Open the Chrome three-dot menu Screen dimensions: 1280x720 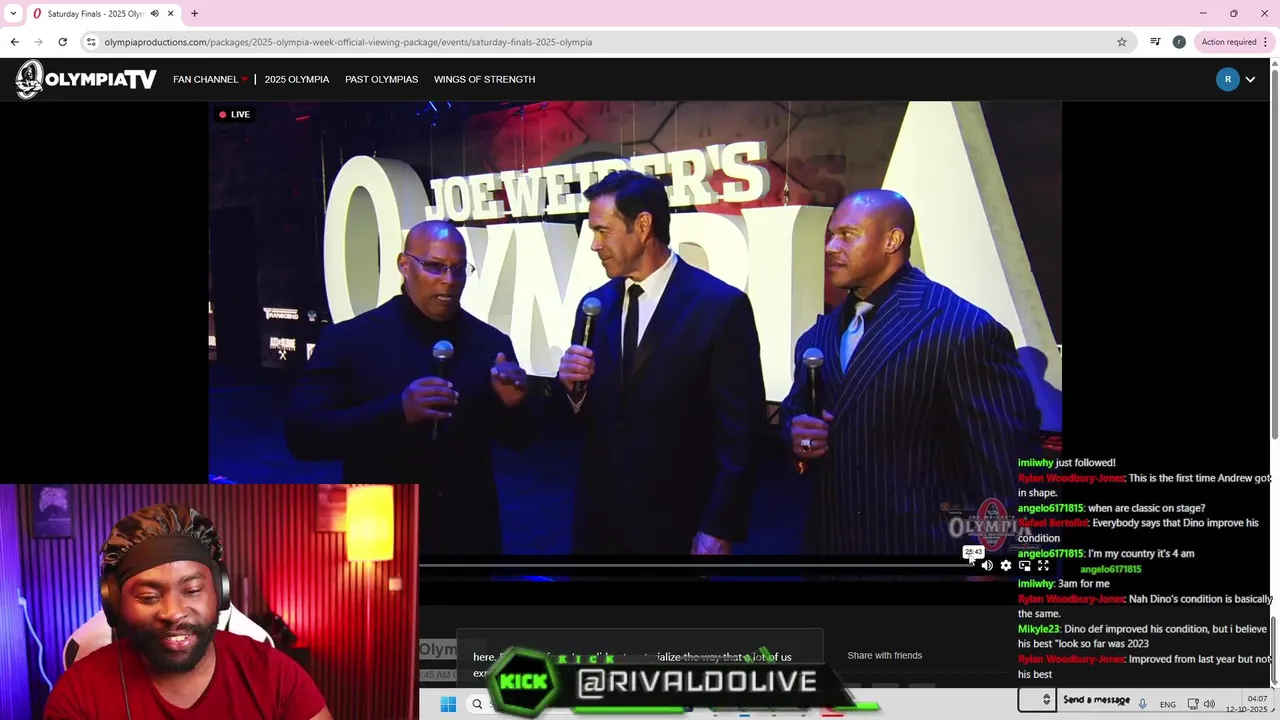point(1267,42)
